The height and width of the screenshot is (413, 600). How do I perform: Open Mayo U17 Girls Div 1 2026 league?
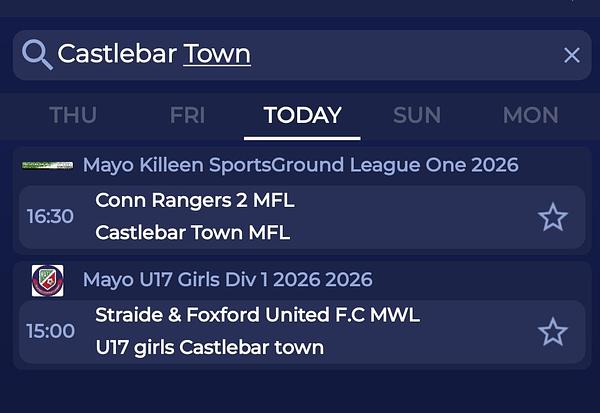click(x=227, y=280)
